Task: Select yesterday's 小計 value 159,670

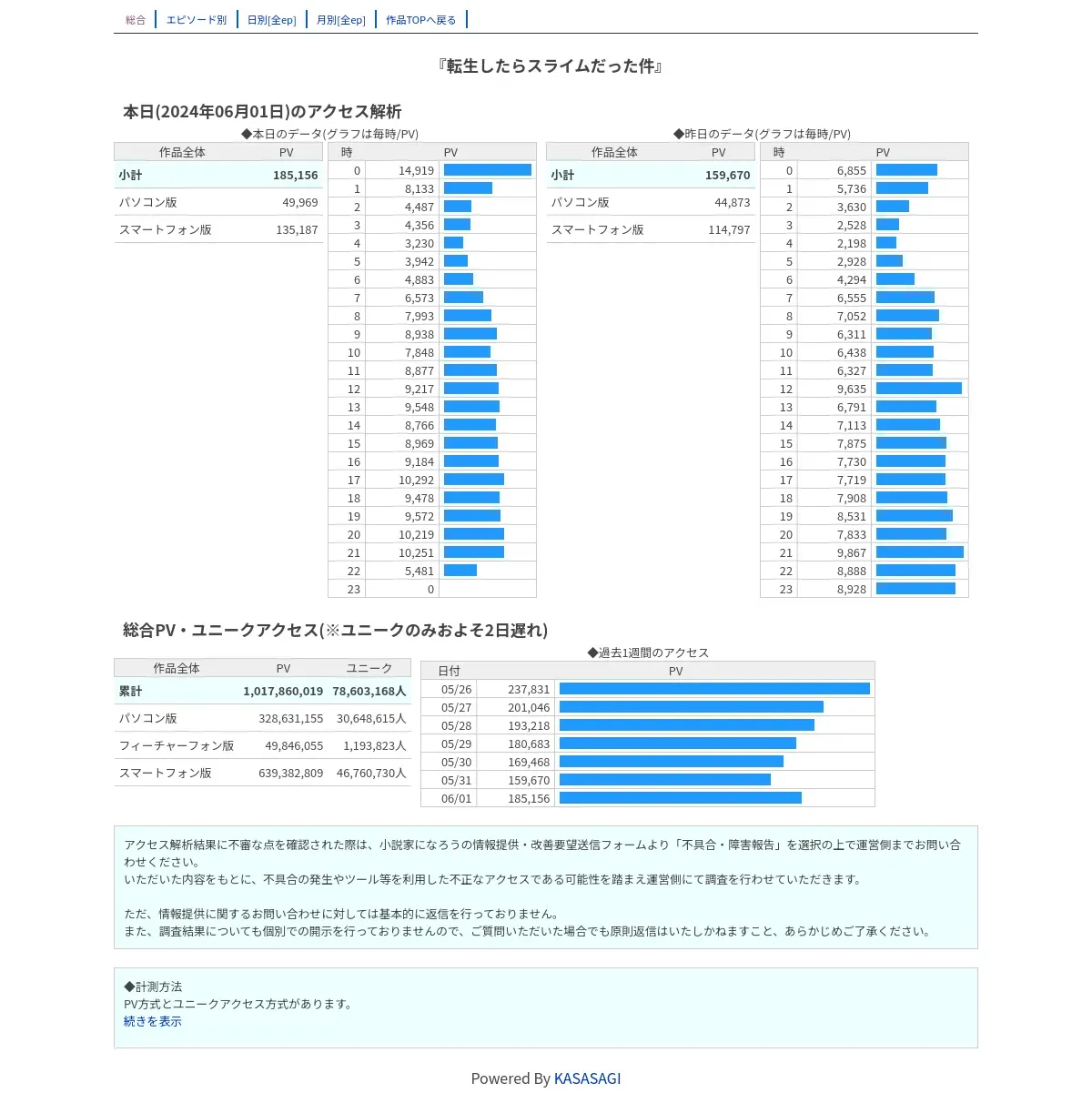Action: (728, 175)
